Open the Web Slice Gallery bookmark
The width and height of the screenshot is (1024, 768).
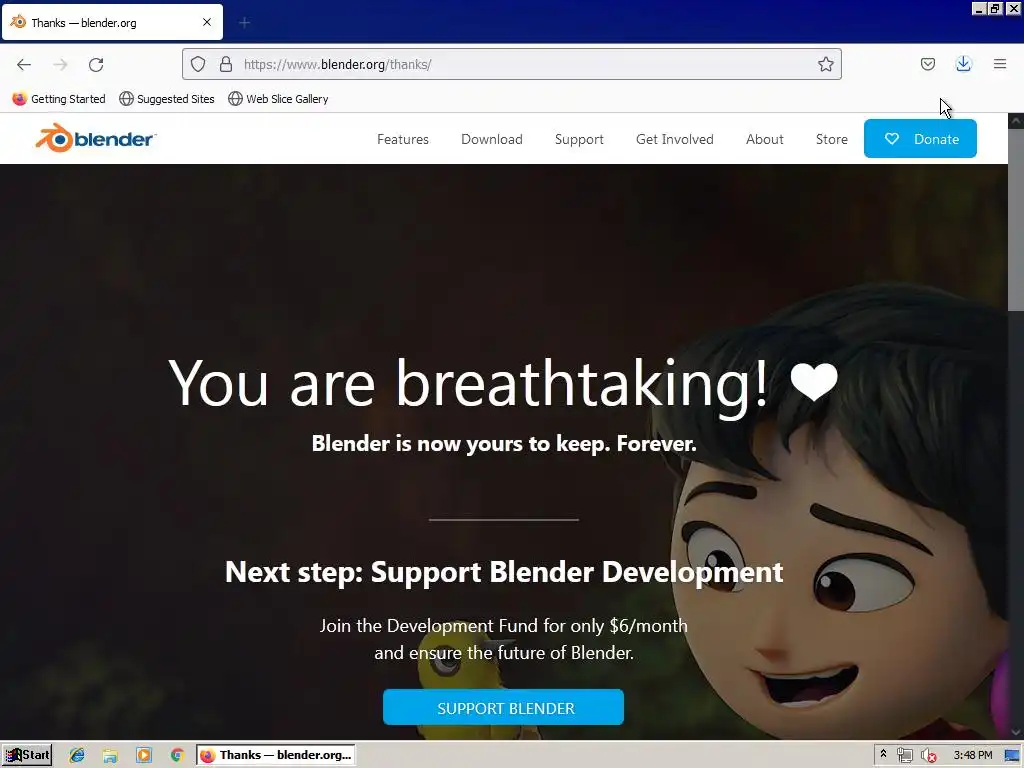(278, 99)
